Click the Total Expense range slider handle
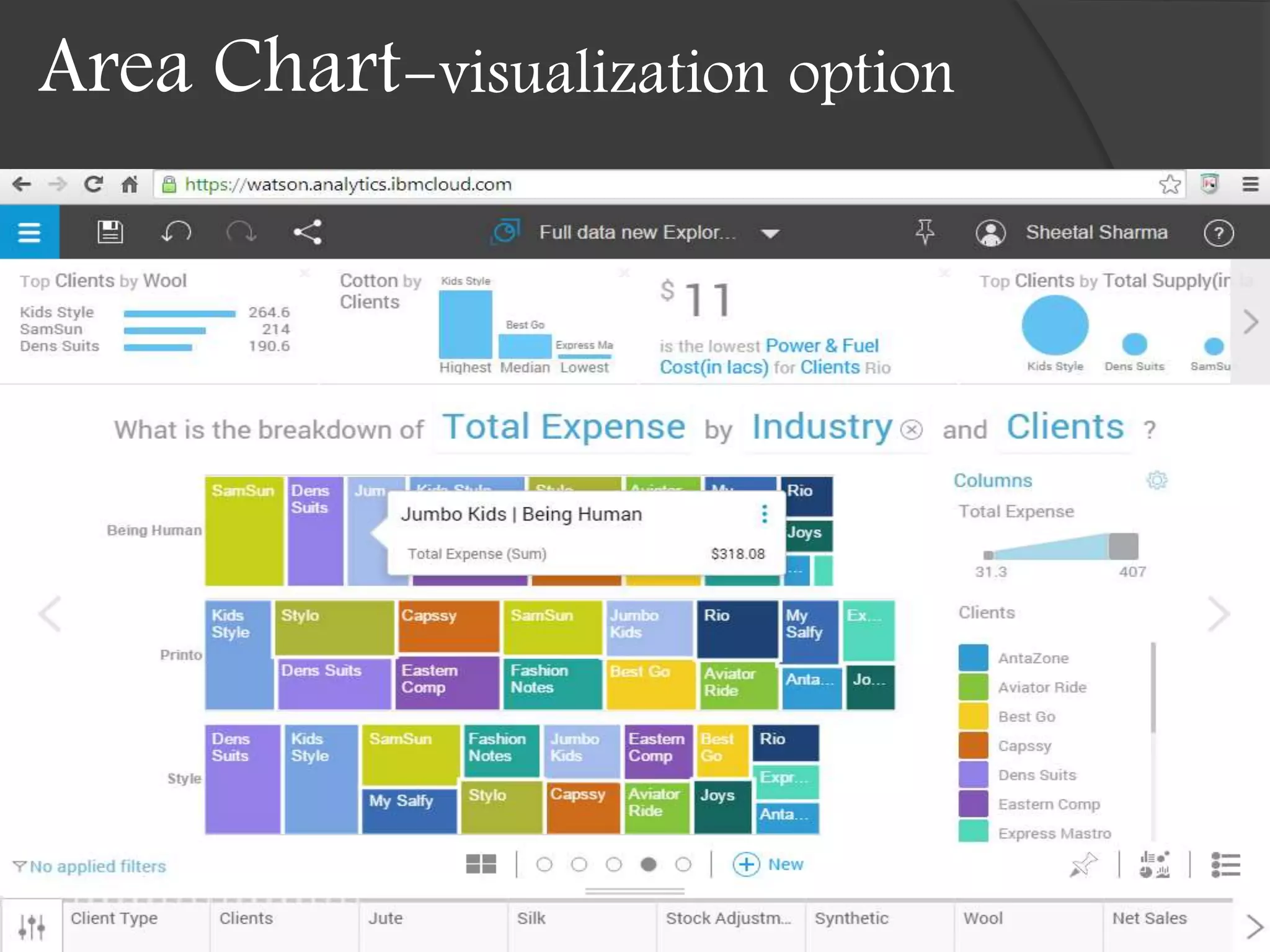Image resolution: width=1270 pixels, height=952 pixels. 1124,546
